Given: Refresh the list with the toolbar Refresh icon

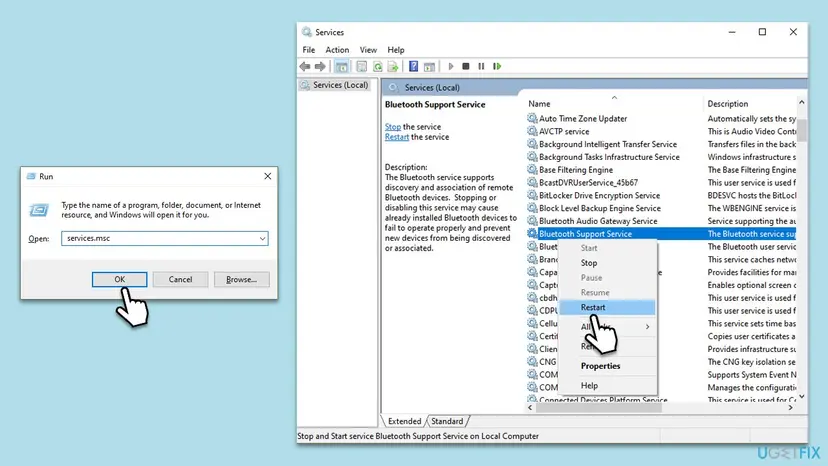Looking at the screenshot, I should tap(378, 67).
